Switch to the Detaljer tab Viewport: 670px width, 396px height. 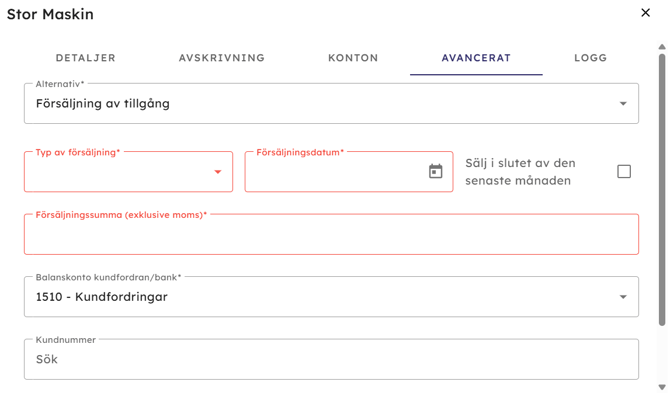click(85, 58)
